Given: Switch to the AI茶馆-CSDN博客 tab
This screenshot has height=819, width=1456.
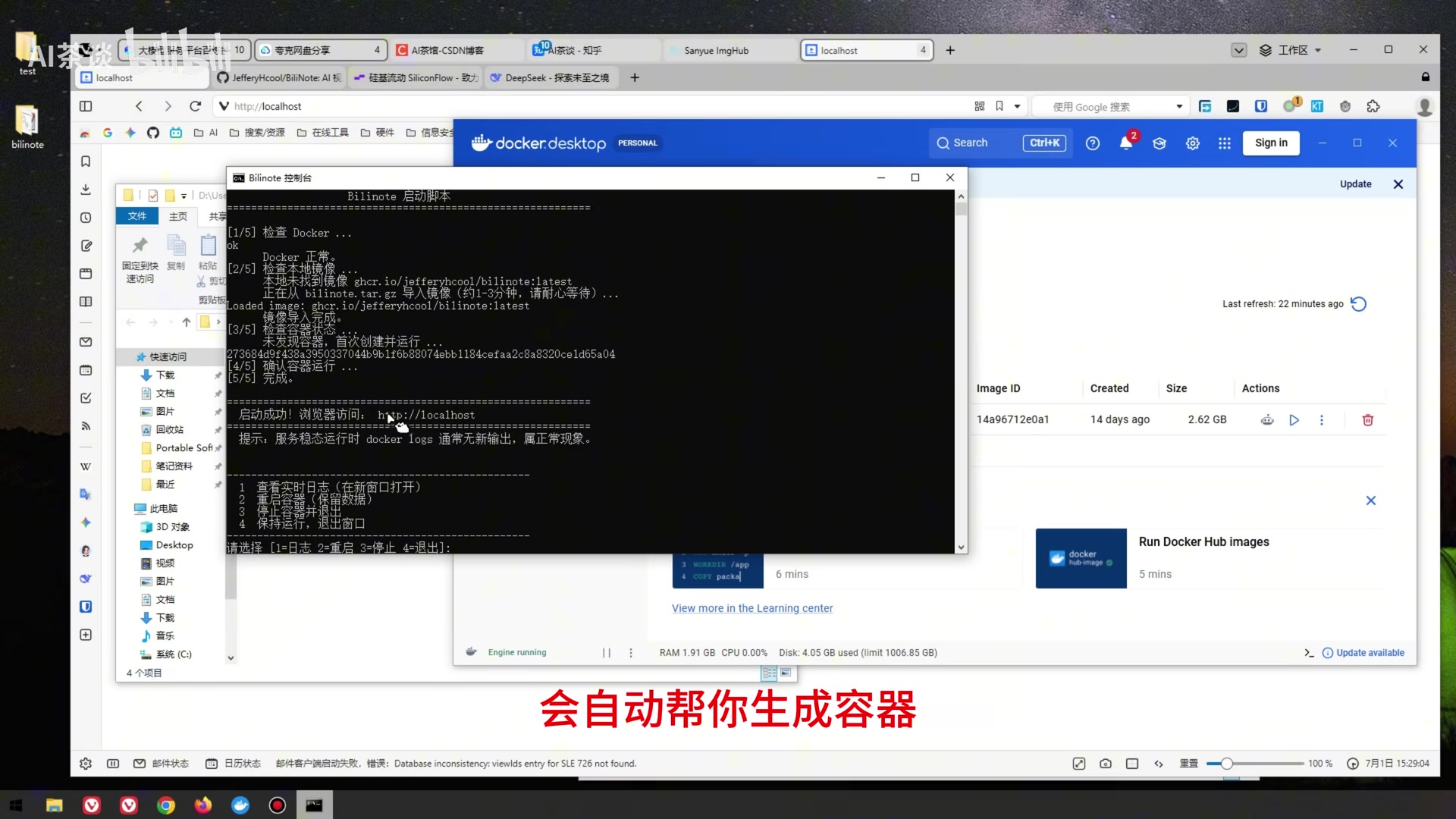Looking at the screenshot, I should 458,51.
